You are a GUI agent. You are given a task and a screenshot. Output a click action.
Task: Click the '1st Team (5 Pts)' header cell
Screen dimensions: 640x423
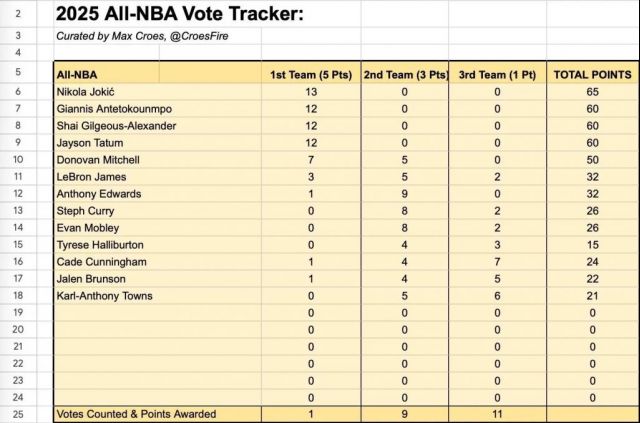click(311, 73)
